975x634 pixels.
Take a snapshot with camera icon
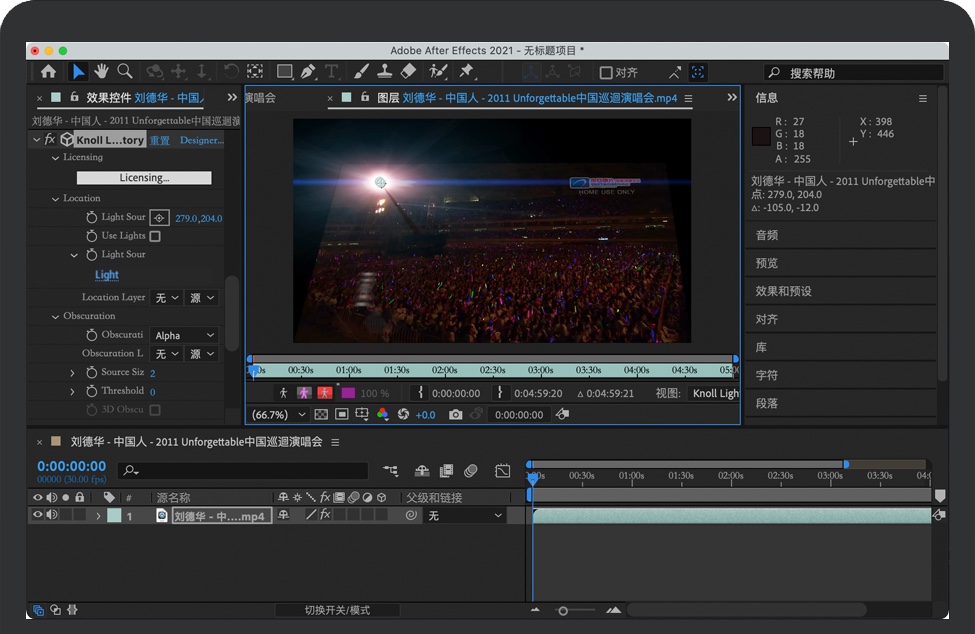(456, 414)
